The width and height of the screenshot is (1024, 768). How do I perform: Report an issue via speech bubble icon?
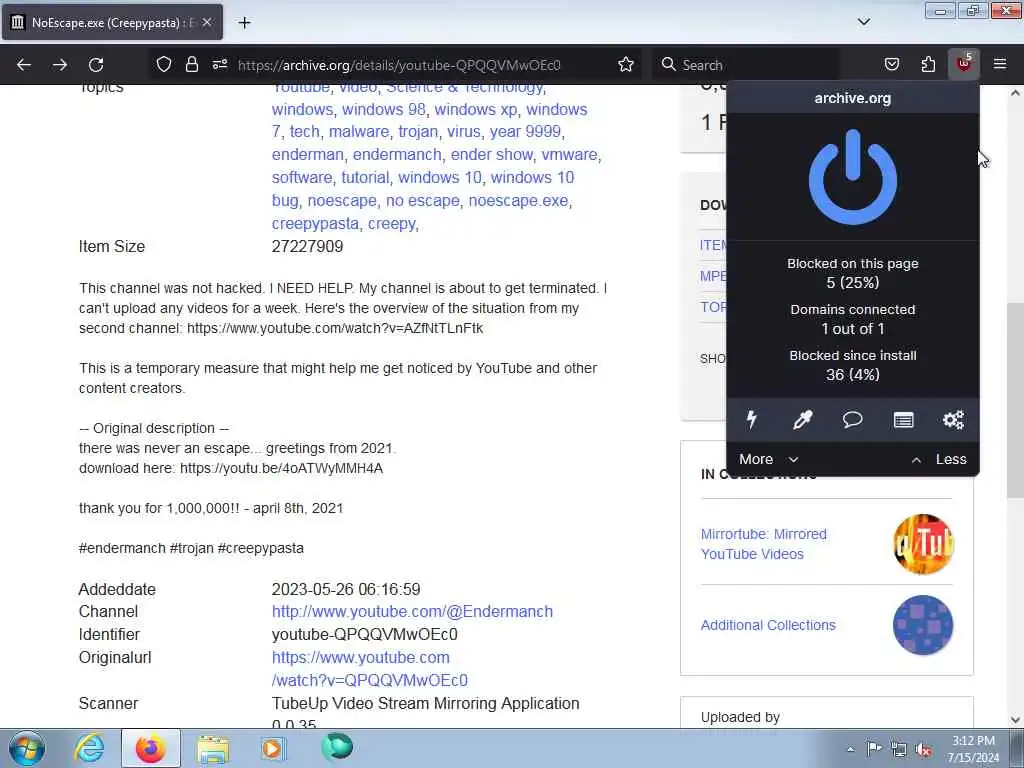pyautogui.click(x=852, y=419)
